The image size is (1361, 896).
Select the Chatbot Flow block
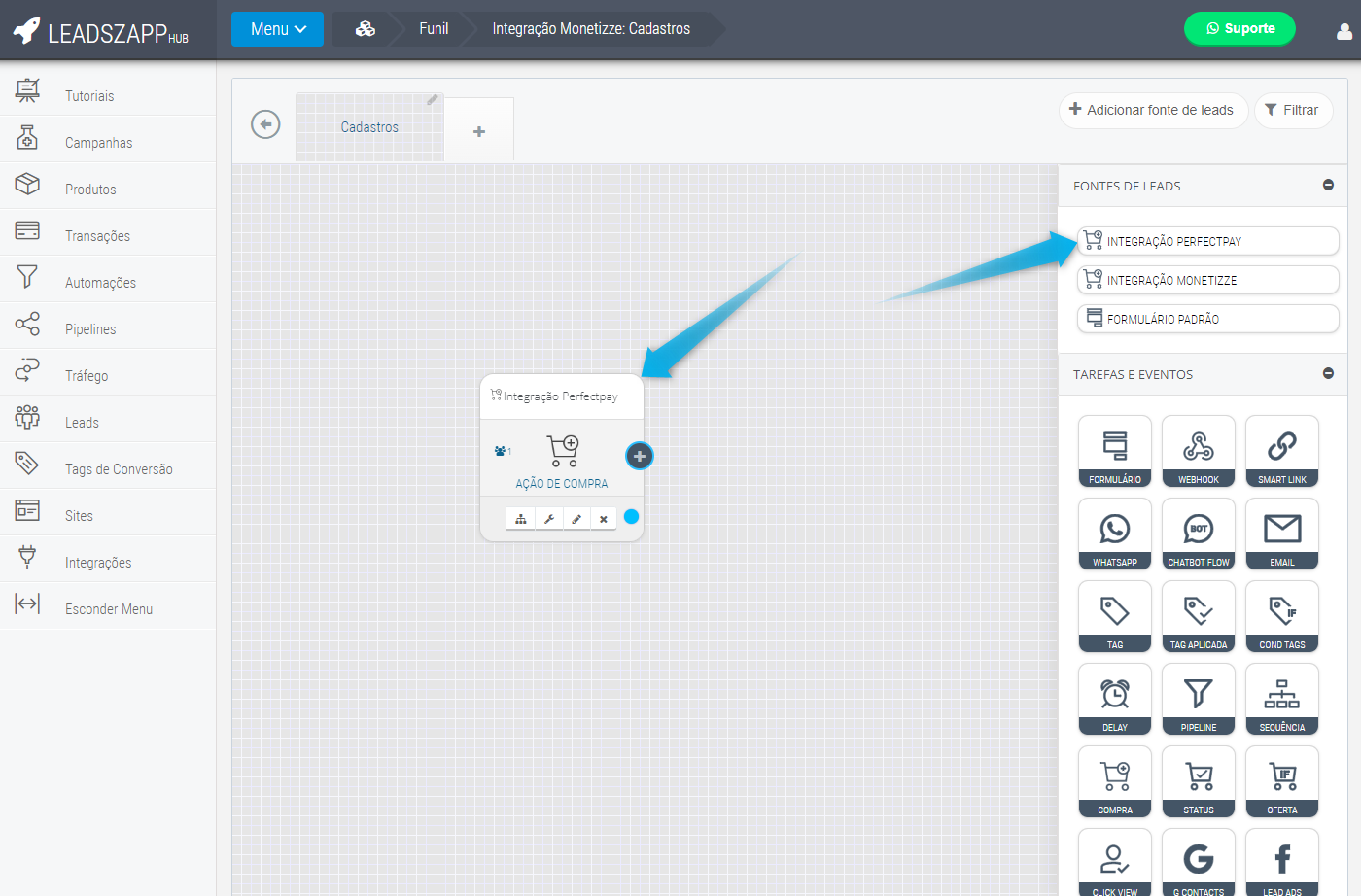(x=1198, y=534)
